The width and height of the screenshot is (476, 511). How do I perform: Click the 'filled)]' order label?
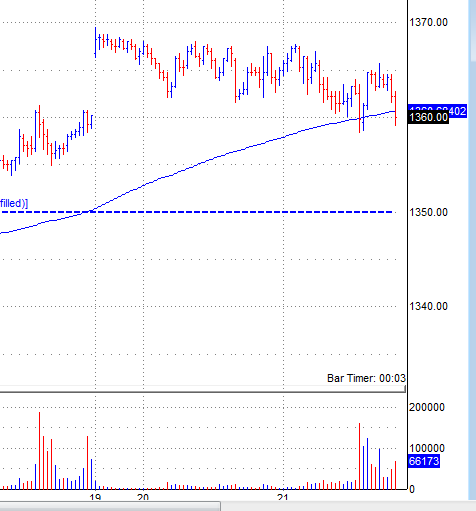[x=14, y=203]
